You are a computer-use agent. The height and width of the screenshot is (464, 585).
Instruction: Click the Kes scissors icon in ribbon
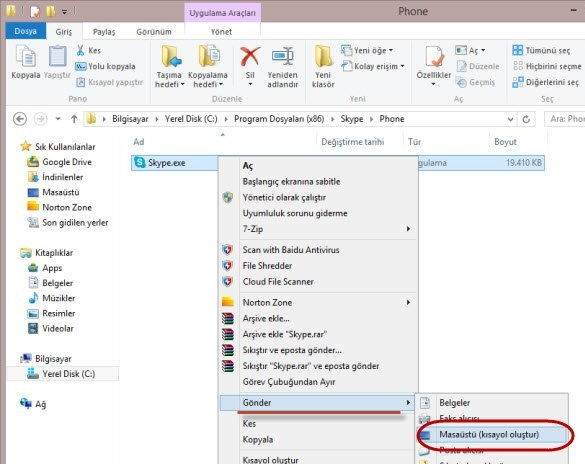80,50
